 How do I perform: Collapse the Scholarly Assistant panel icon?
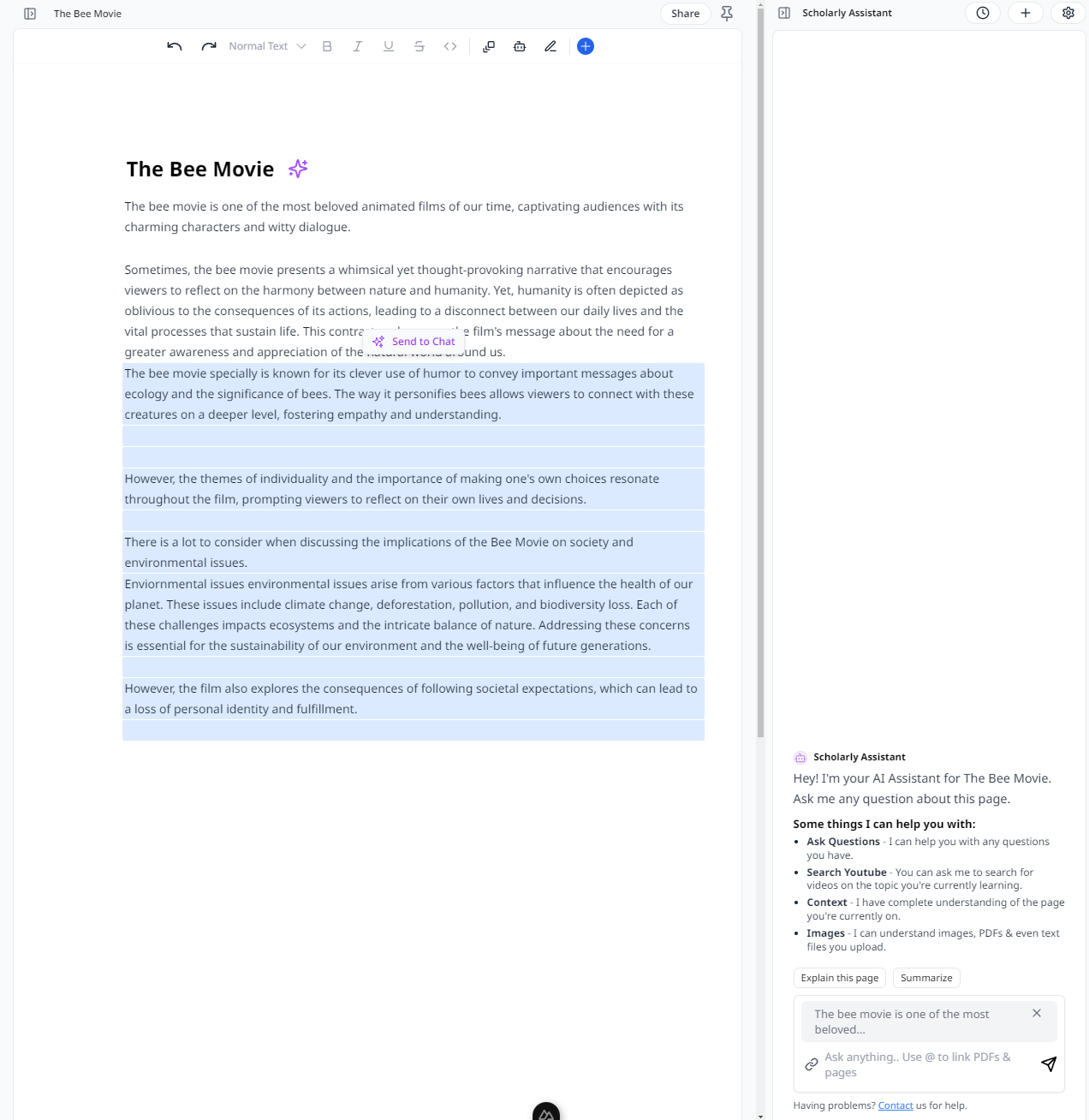784,13
